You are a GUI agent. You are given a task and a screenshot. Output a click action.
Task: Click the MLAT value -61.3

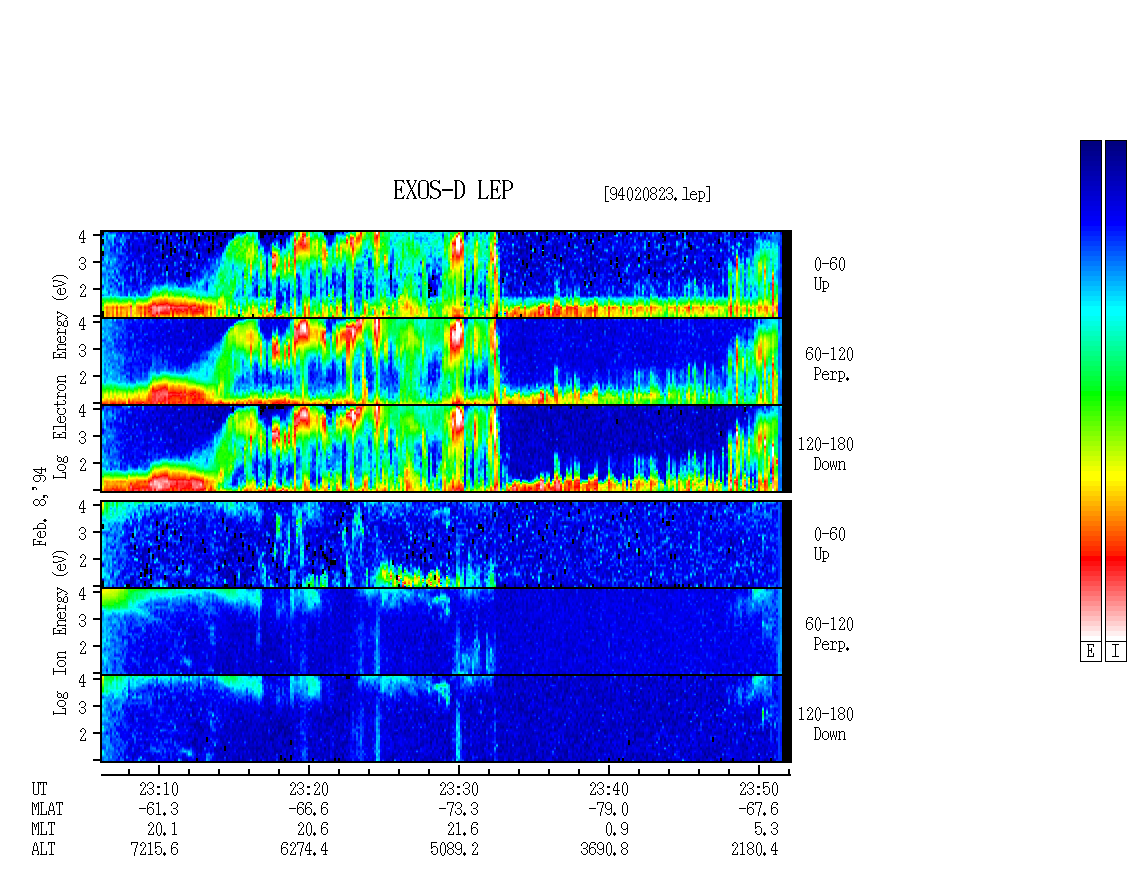click(159, 809)
